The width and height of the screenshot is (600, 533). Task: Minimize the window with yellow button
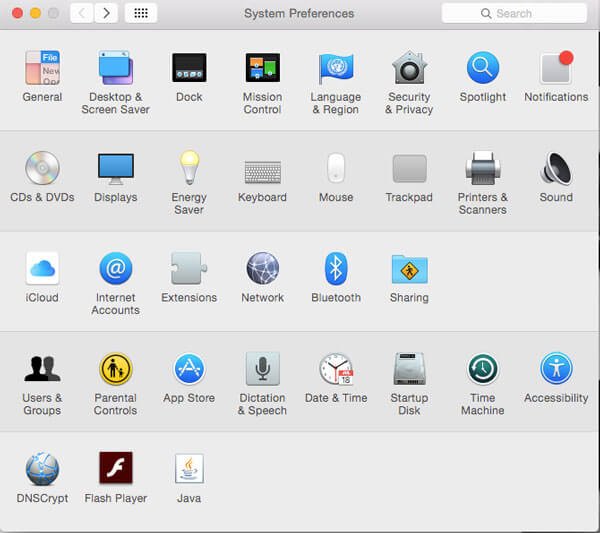35,13
